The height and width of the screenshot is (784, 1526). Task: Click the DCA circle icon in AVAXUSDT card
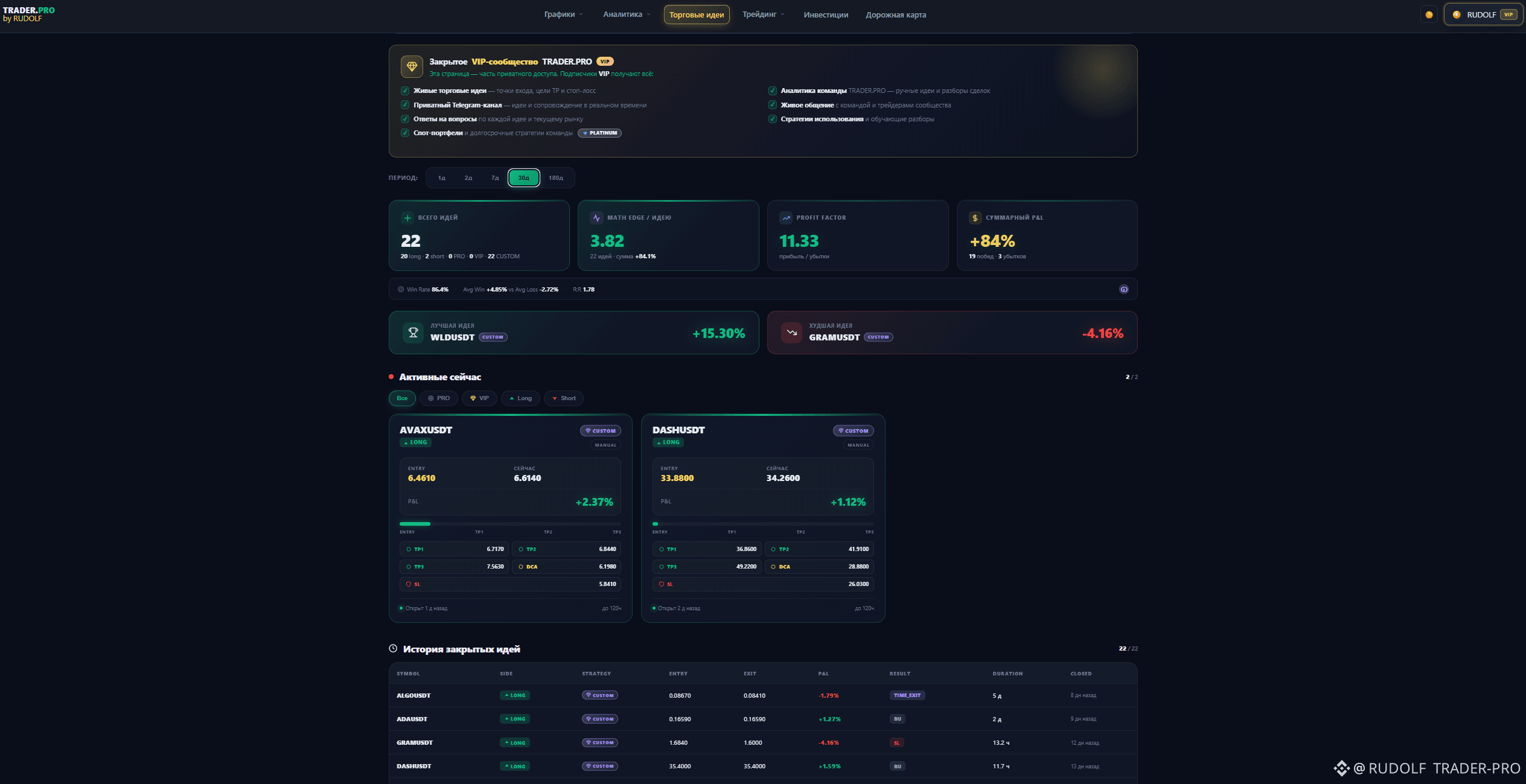coord(521,567)
